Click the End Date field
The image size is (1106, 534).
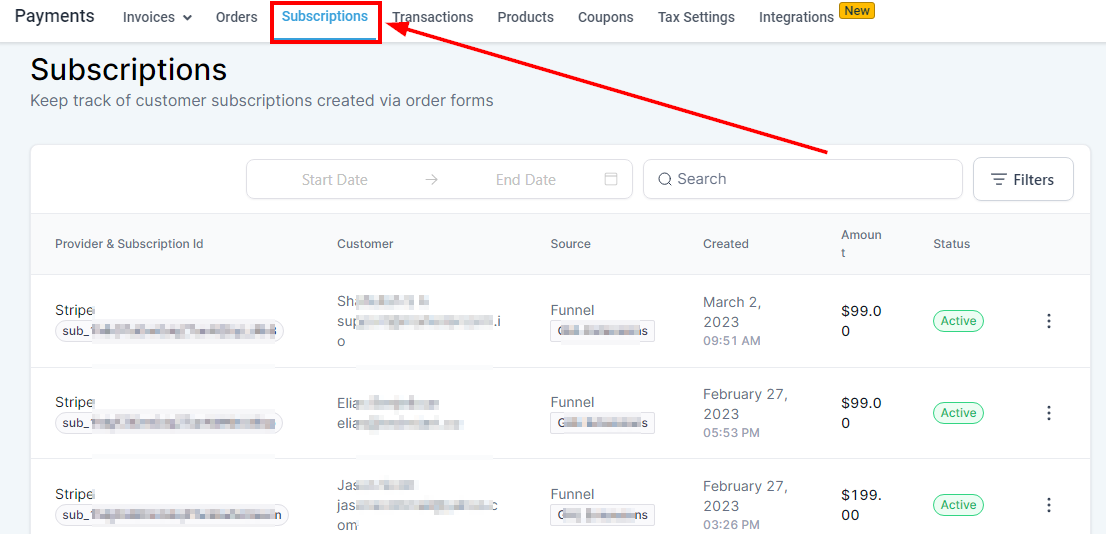tap(525, 180)
